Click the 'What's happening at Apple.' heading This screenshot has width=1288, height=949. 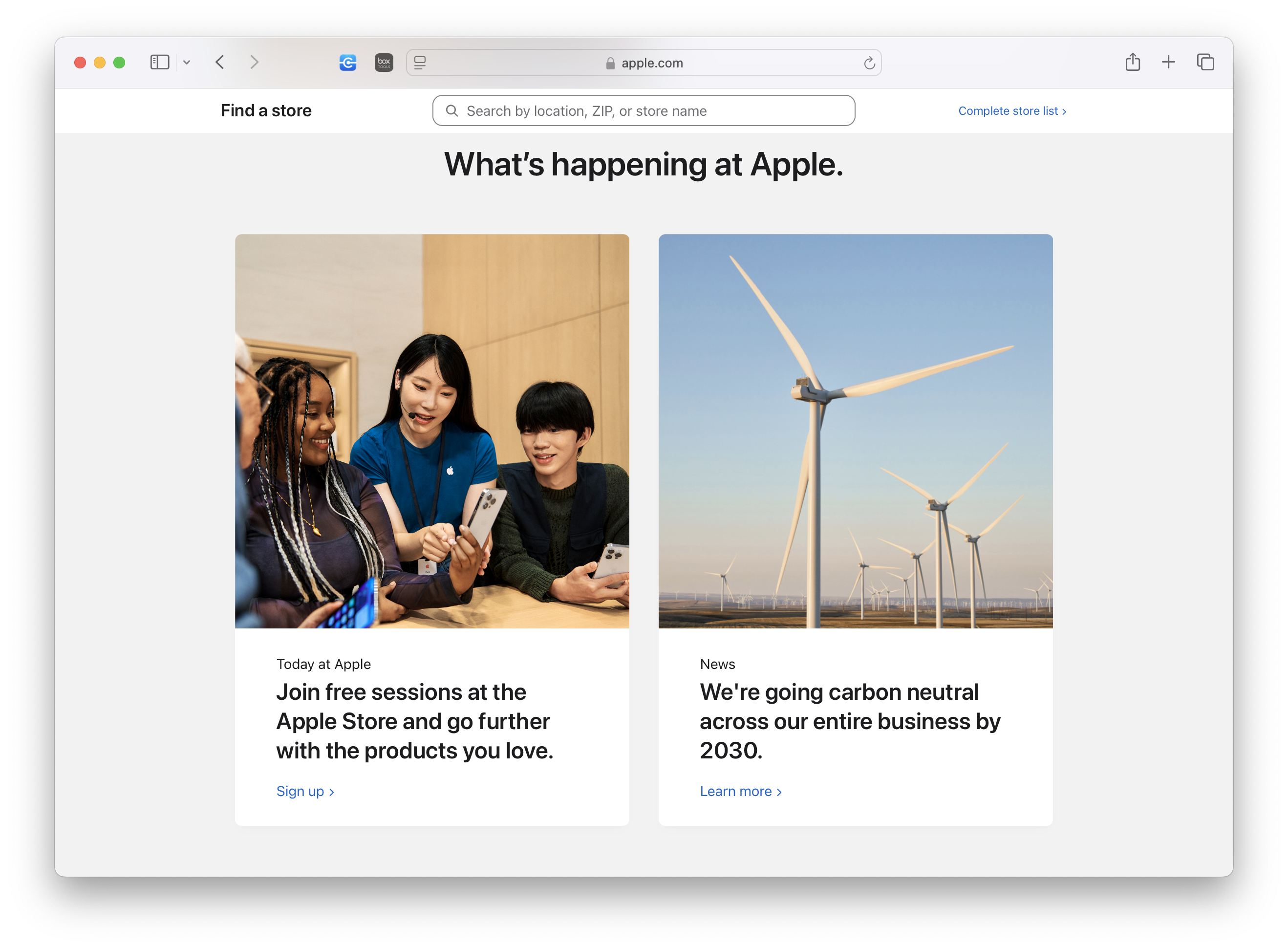point(644,165)
